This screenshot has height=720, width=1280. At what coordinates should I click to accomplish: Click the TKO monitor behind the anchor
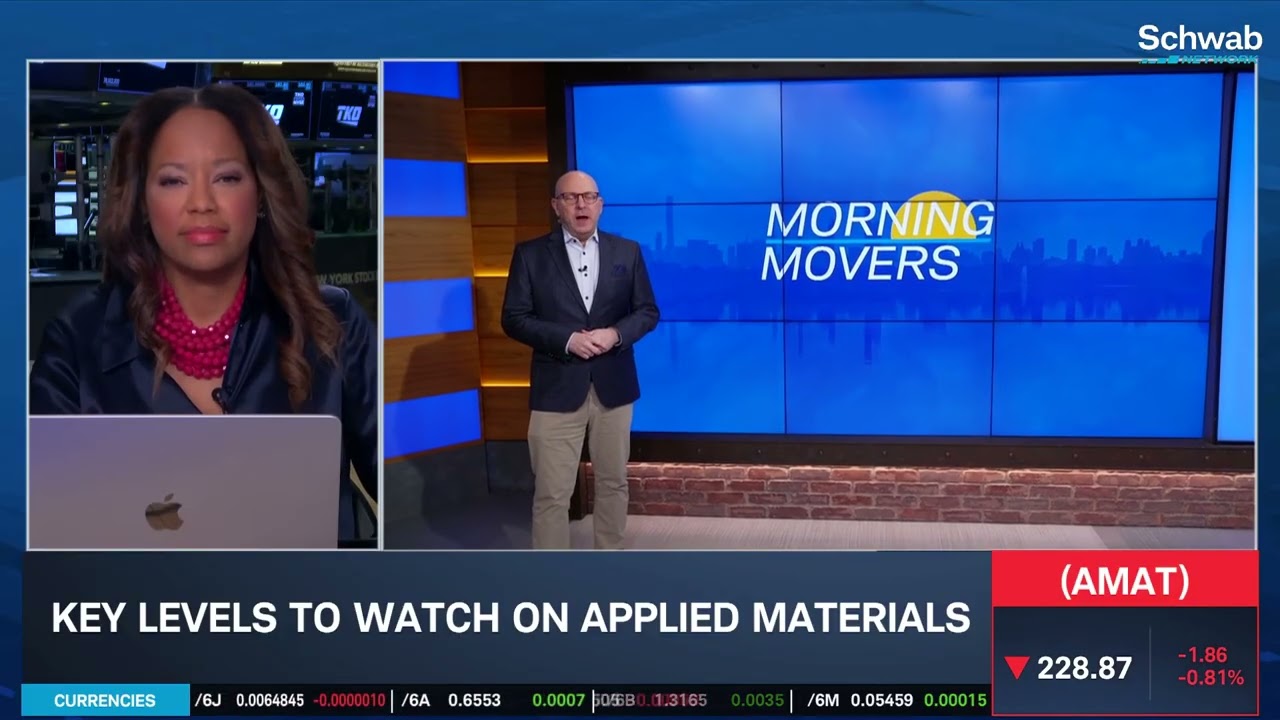(347, 110)
